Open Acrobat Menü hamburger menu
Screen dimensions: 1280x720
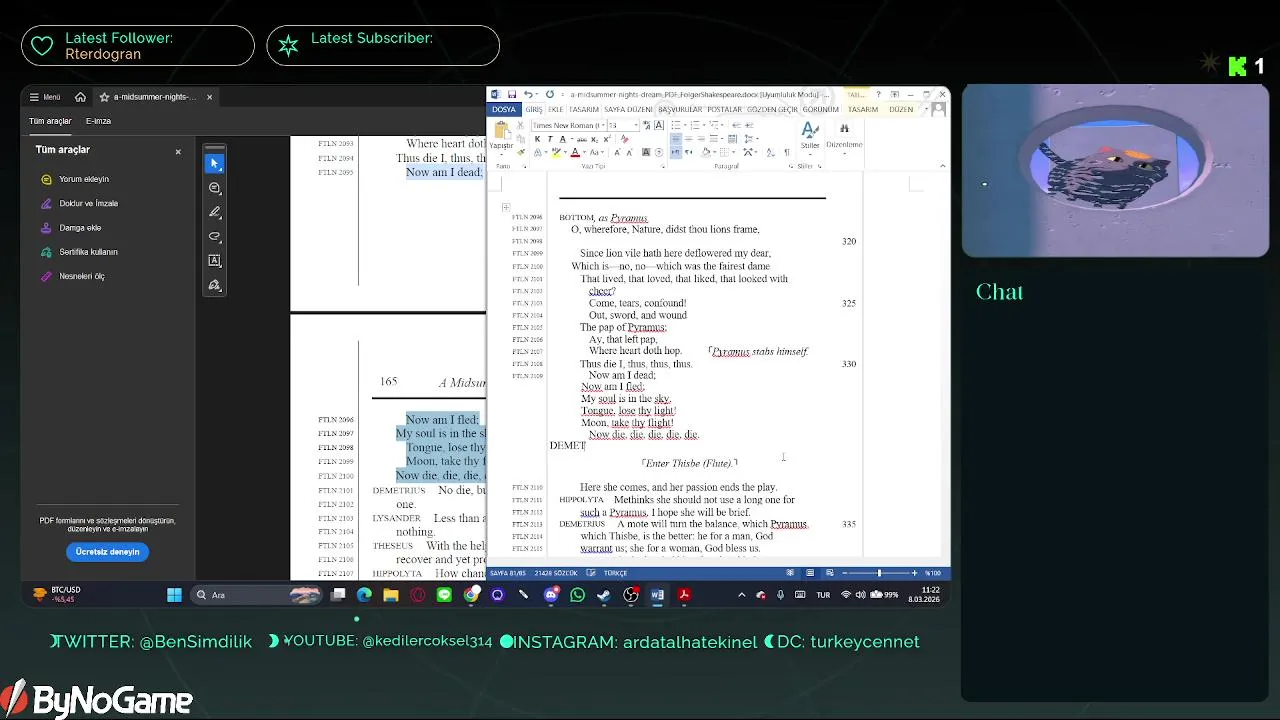coord(45,97)
